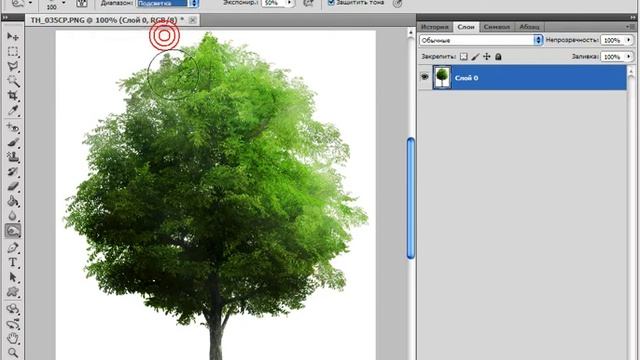Select the Spot Healing Brush tool

click(13, 128)
